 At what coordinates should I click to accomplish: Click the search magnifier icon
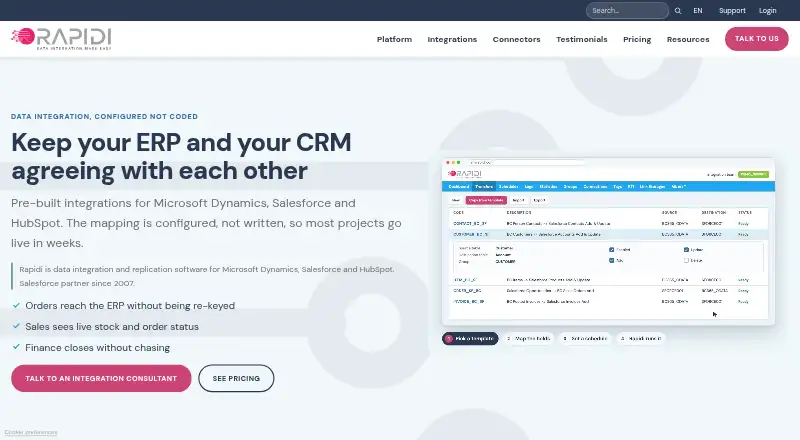click(678, 11)
